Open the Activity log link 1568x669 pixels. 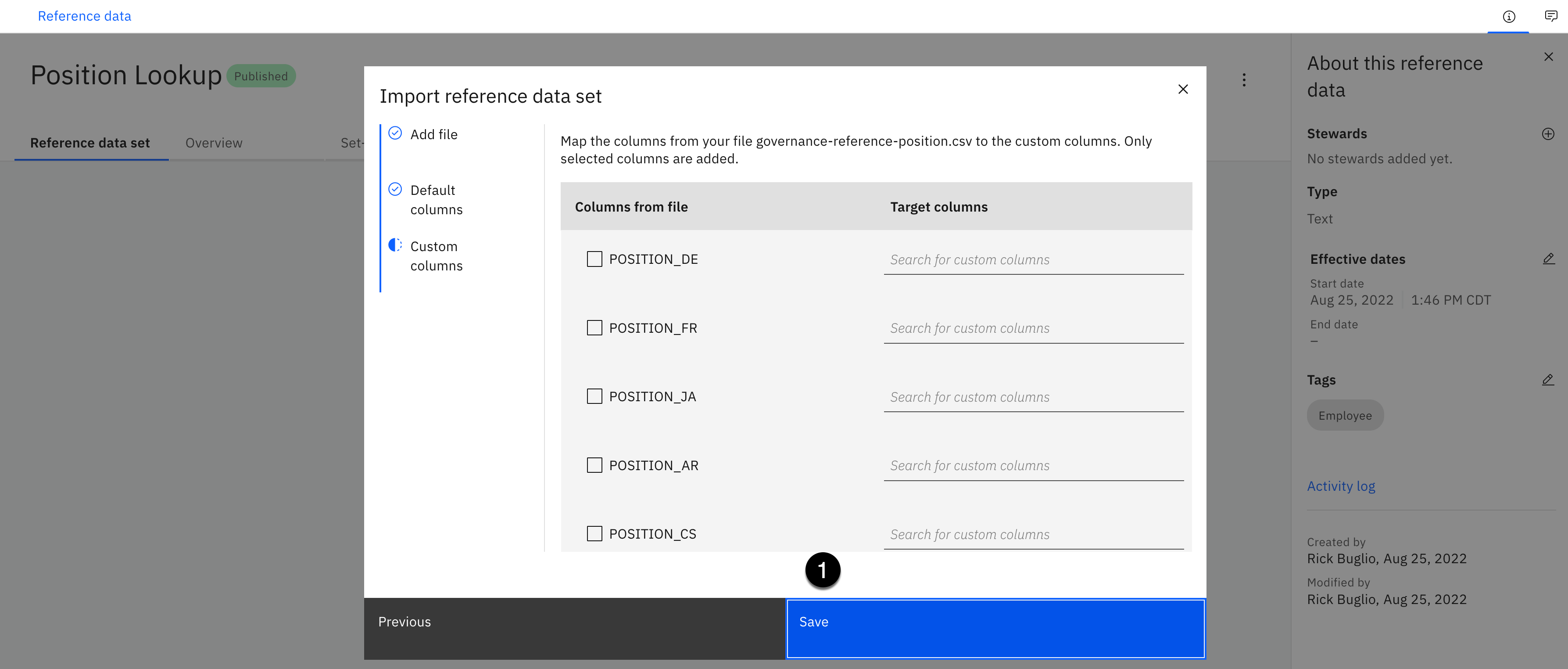pyautogui.click(x=1340, y=486)
